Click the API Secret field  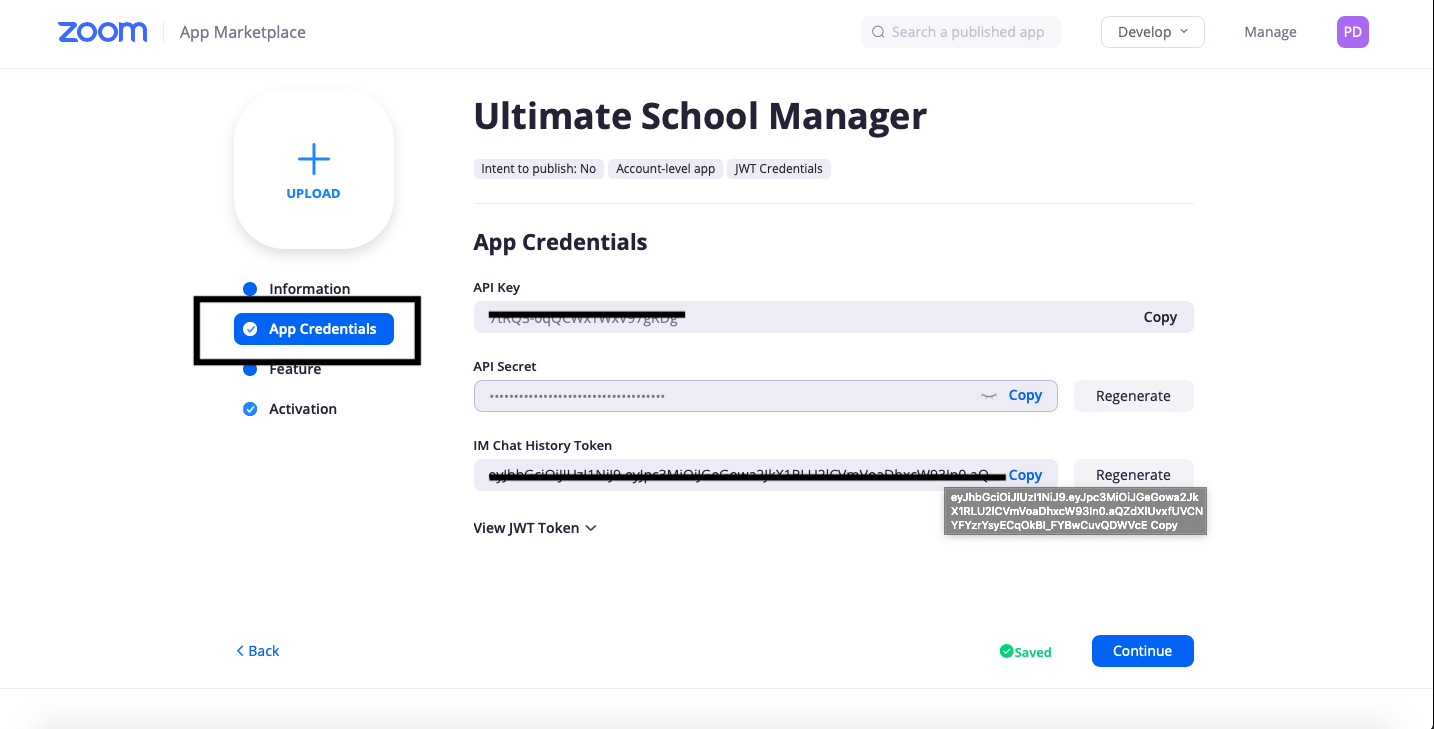(x=765, y=396)
